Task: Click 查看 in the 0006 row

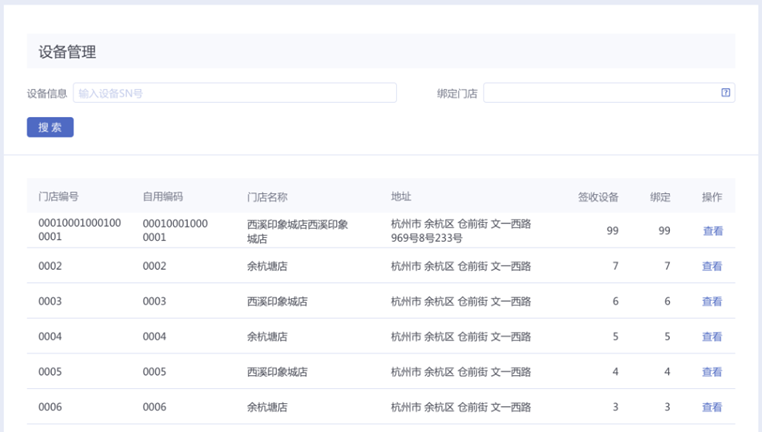Action: (712, 407)
